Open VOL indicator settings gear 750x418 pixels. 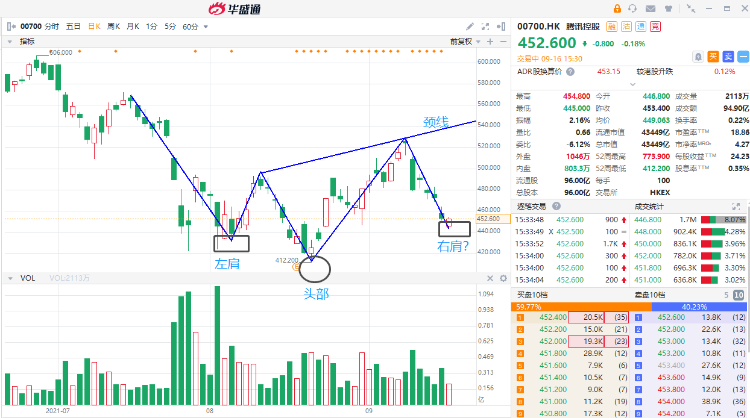point(503,278)
